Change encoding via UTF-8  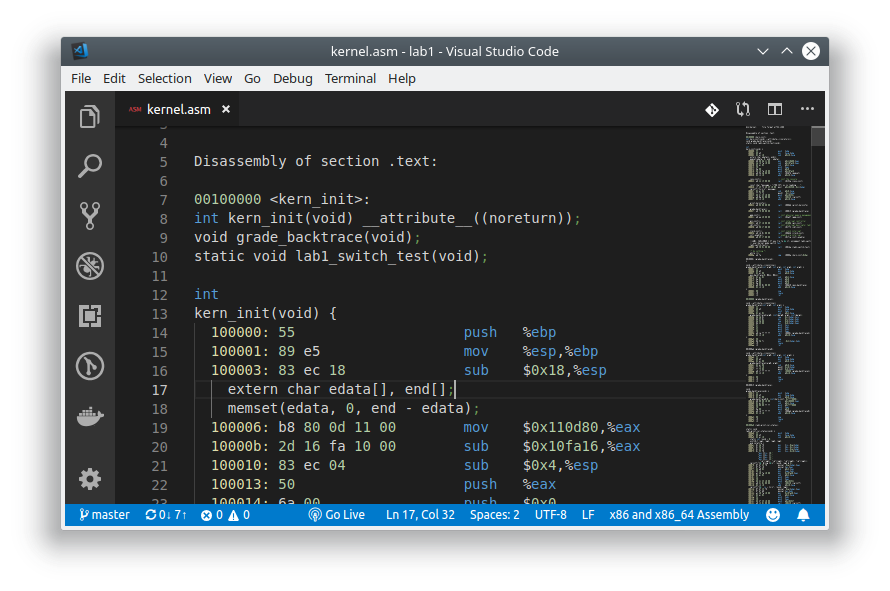pos(551,515)
